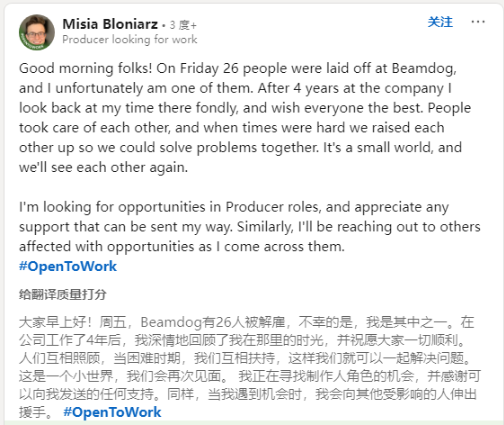Click 给翻译质量打分 to rate the translation
Image resolution: width=504 pixels, height=425 pixels.
click(63, 295)
